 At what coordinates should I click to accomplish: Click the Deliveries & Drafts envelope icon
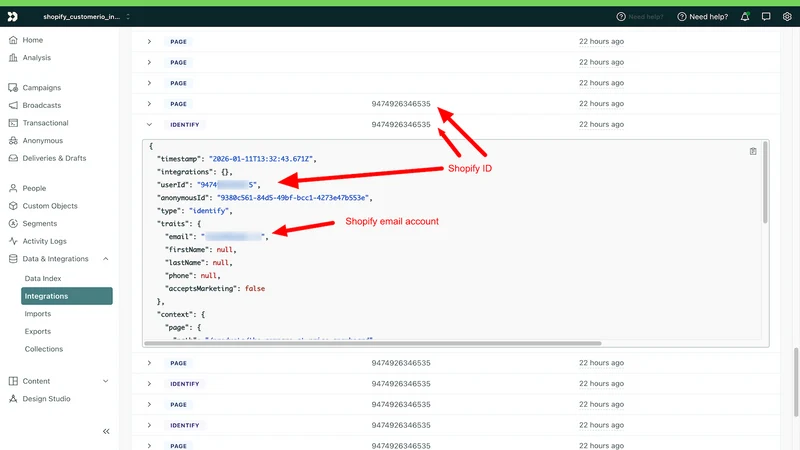pyautogui.click(x=13, y=158)
